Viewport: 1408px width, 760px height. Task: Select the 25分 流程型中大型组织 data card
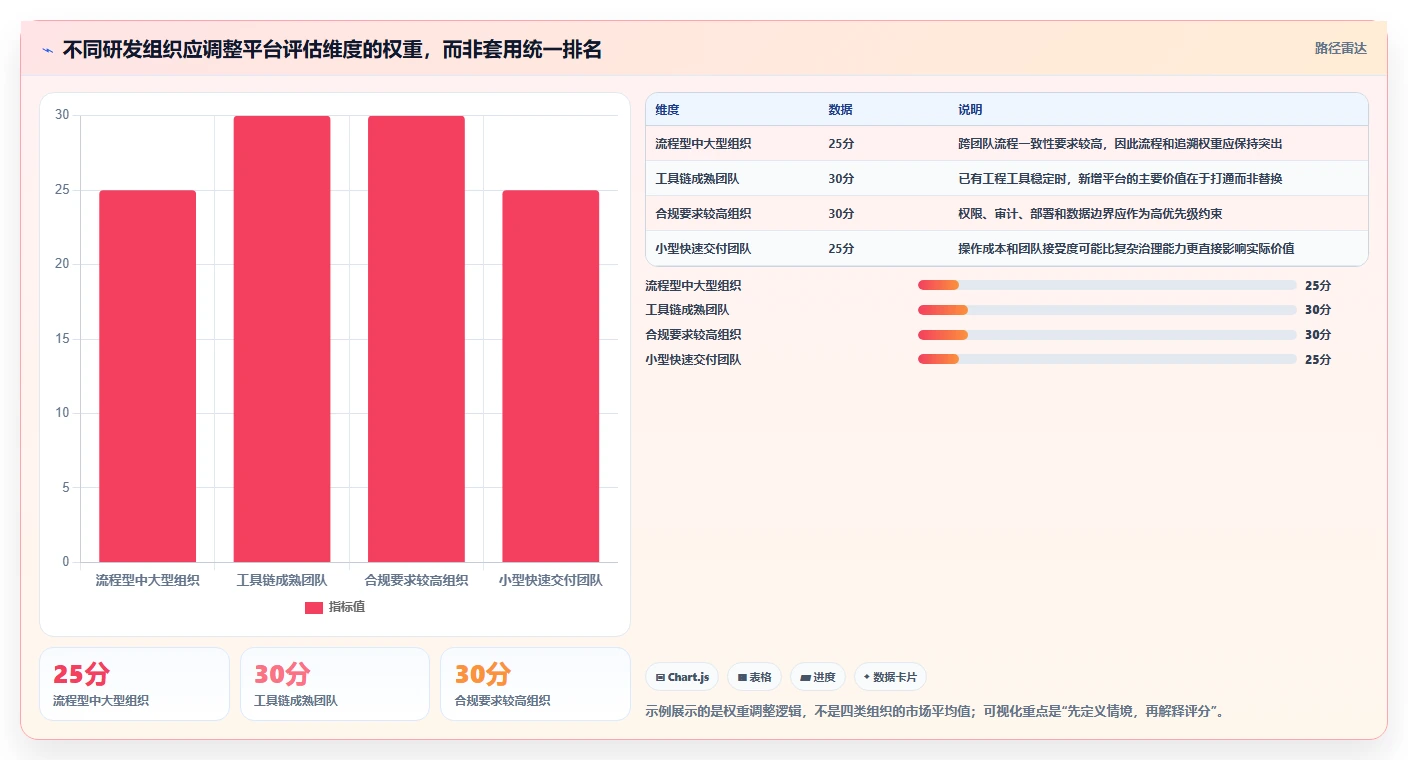(134, 684)
